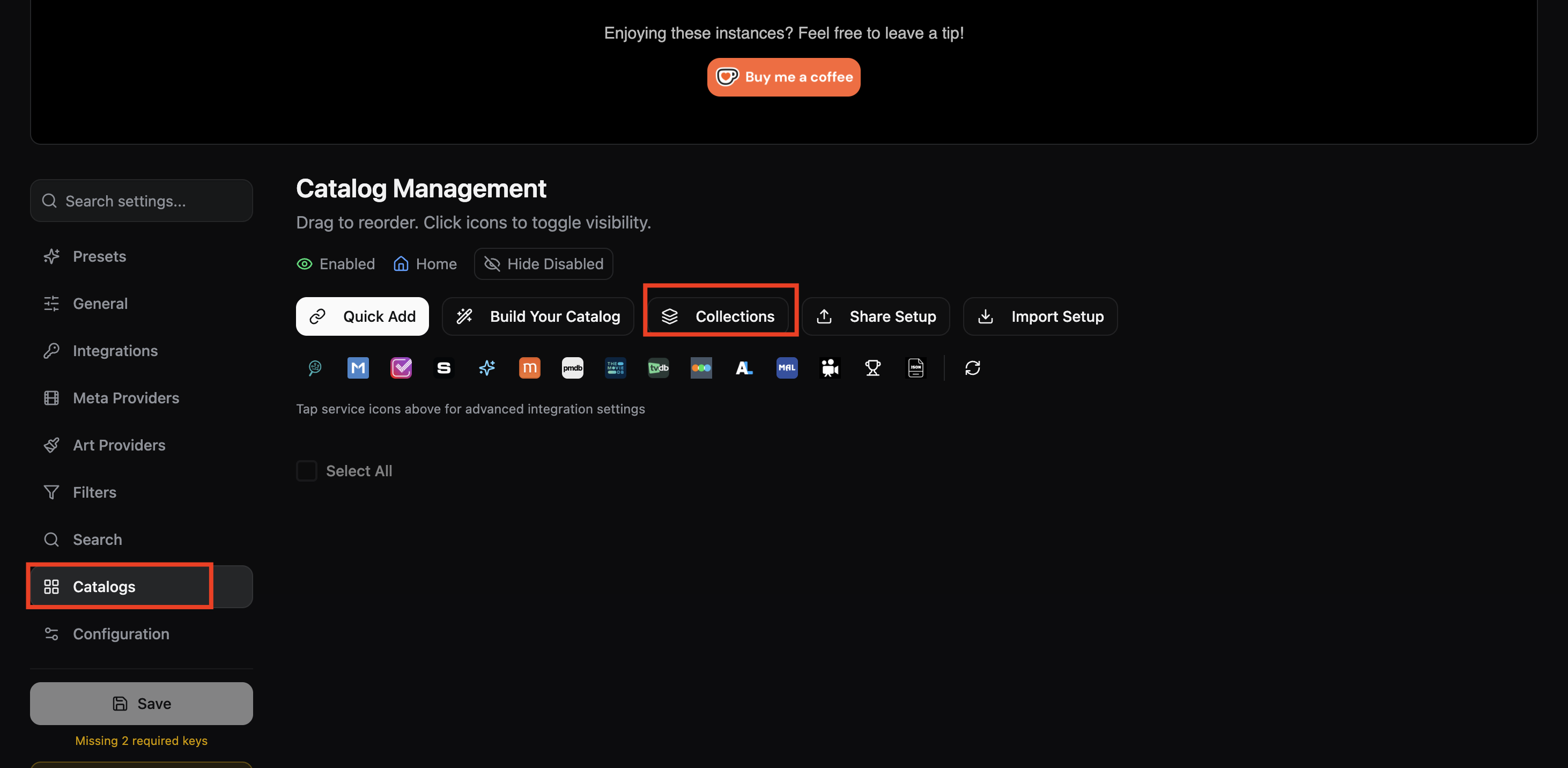
Task: Click the refresh catalogs icon
Action: pyautogui.click(x=972, y=367)
